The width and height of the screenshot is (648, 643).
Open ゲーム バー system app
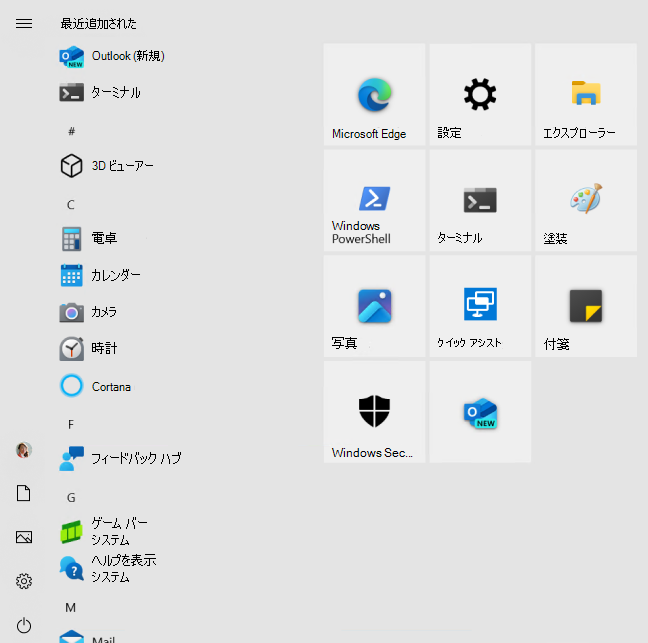tap(103, 531)
